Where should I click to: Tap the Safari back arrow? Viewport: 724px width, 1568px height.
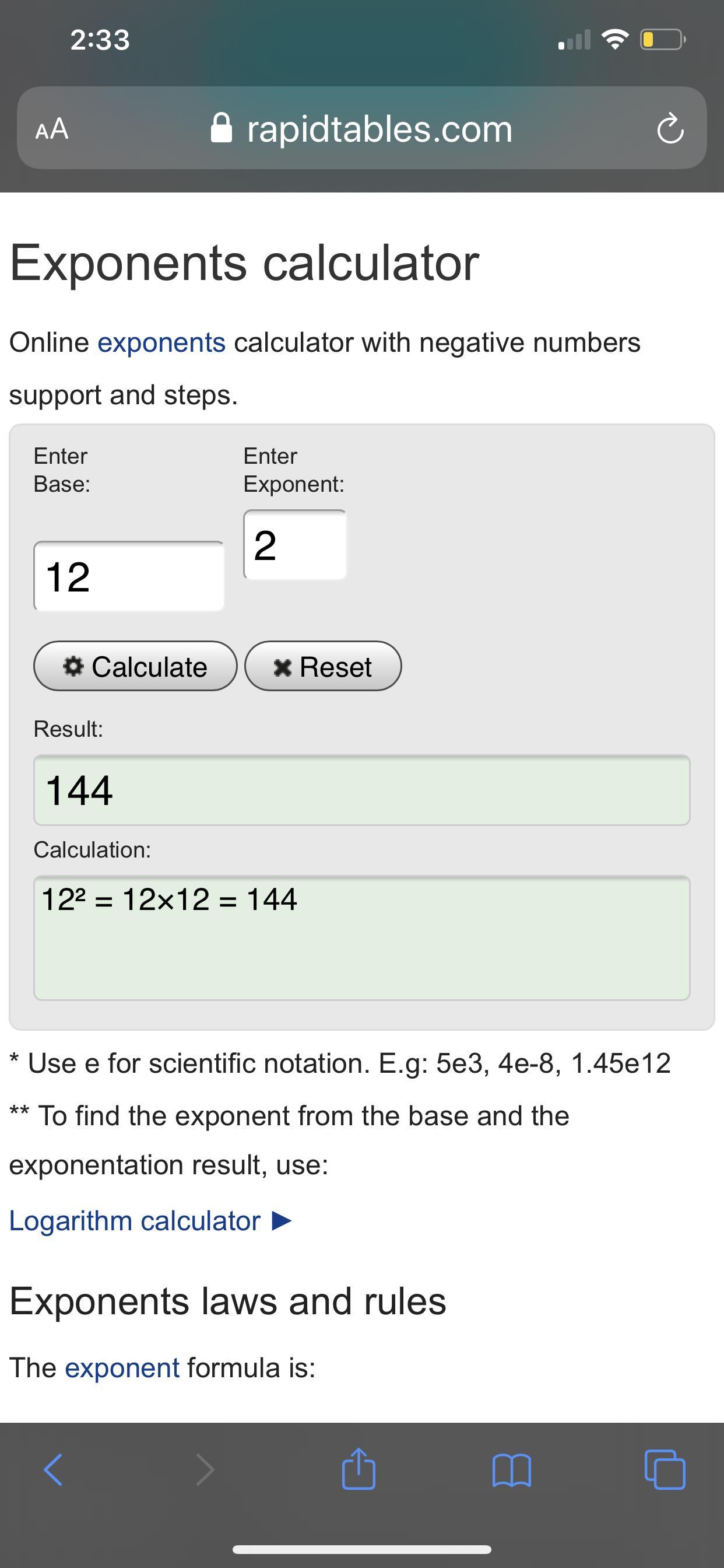54,1471
